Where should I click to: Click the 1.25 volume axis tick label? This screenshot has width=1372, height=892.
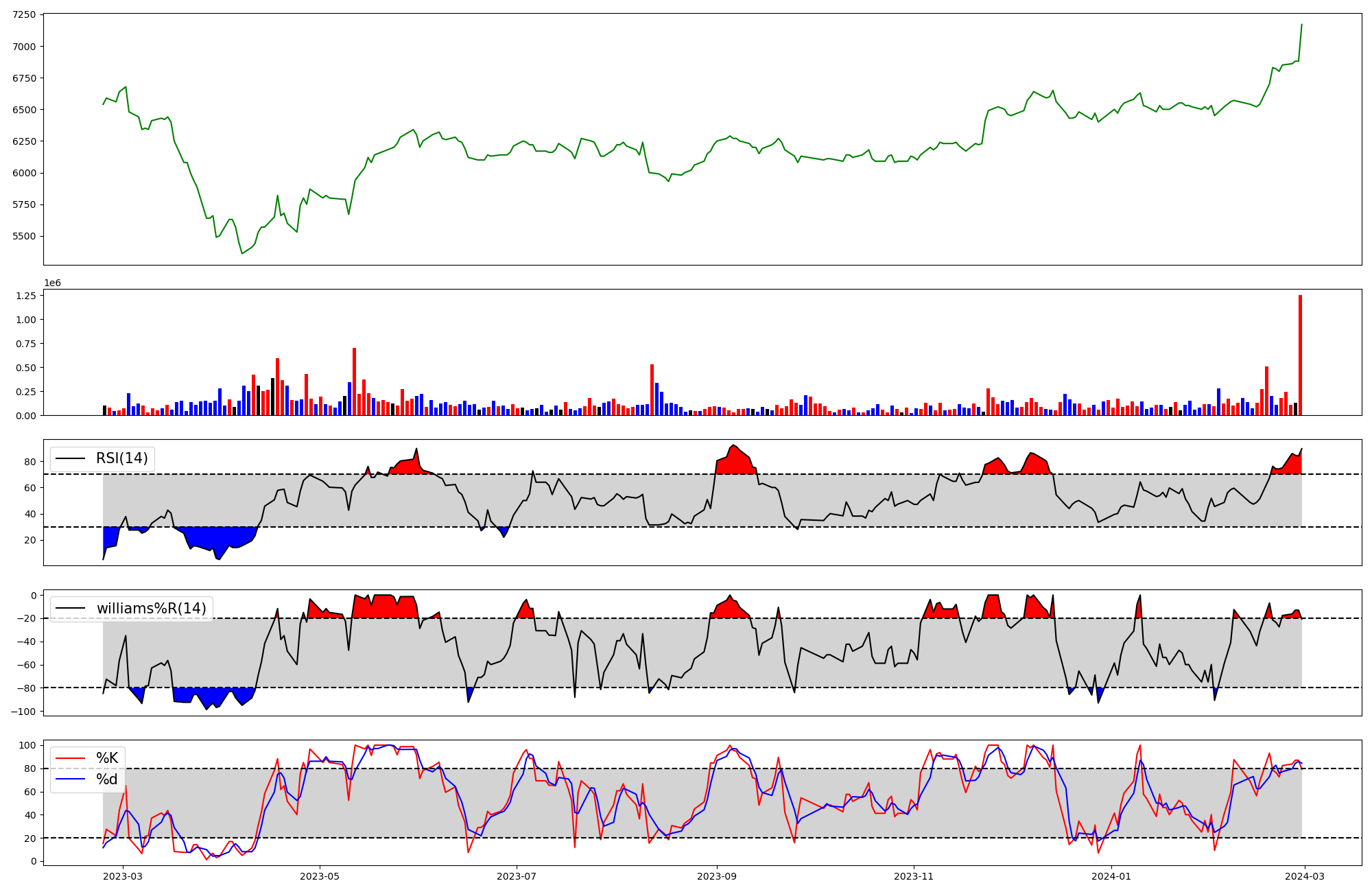(x=27, y=296)
